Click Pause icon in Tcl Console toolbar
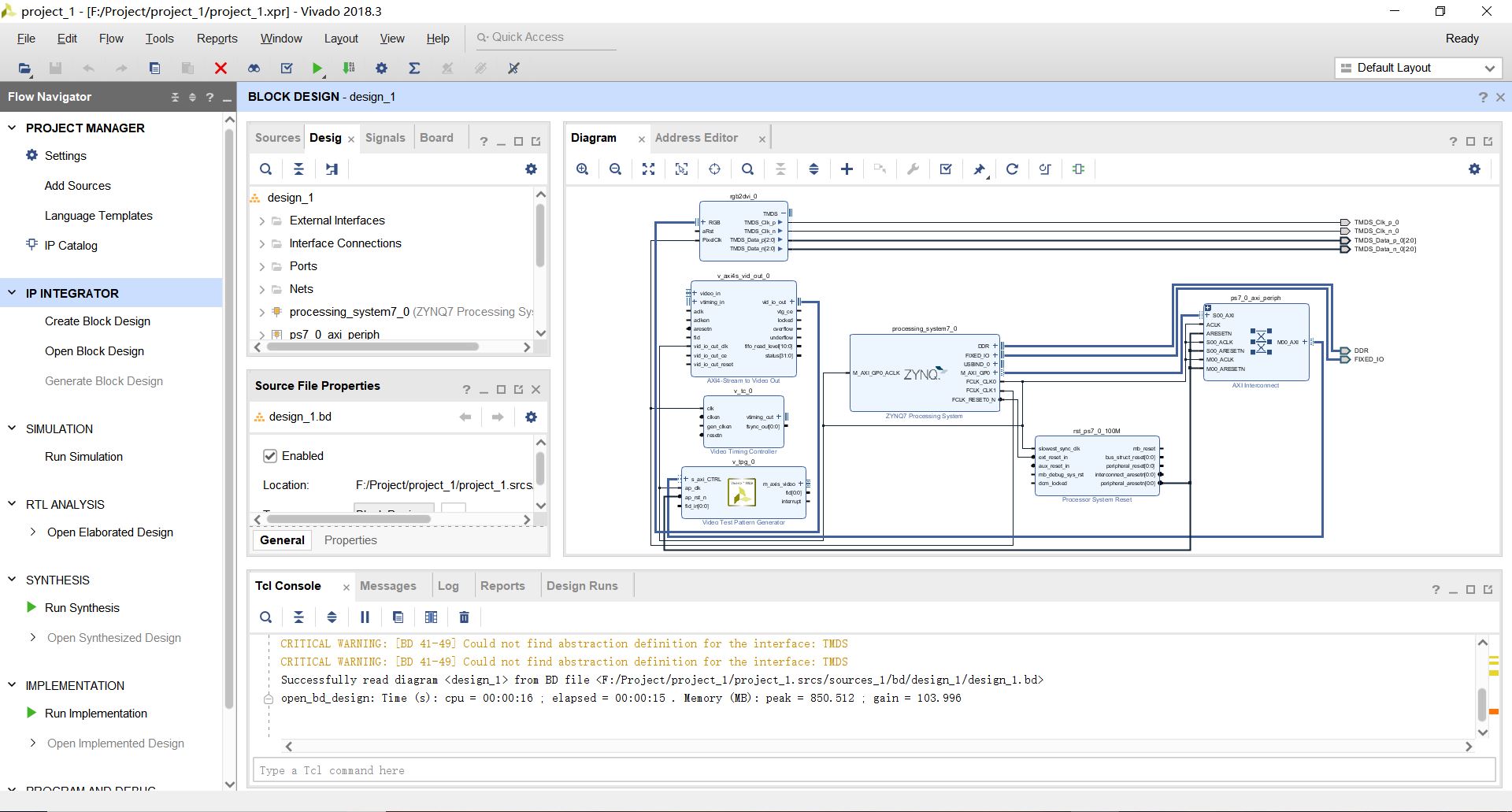The height and width of the screenshot is (812, 1512). 365,617
